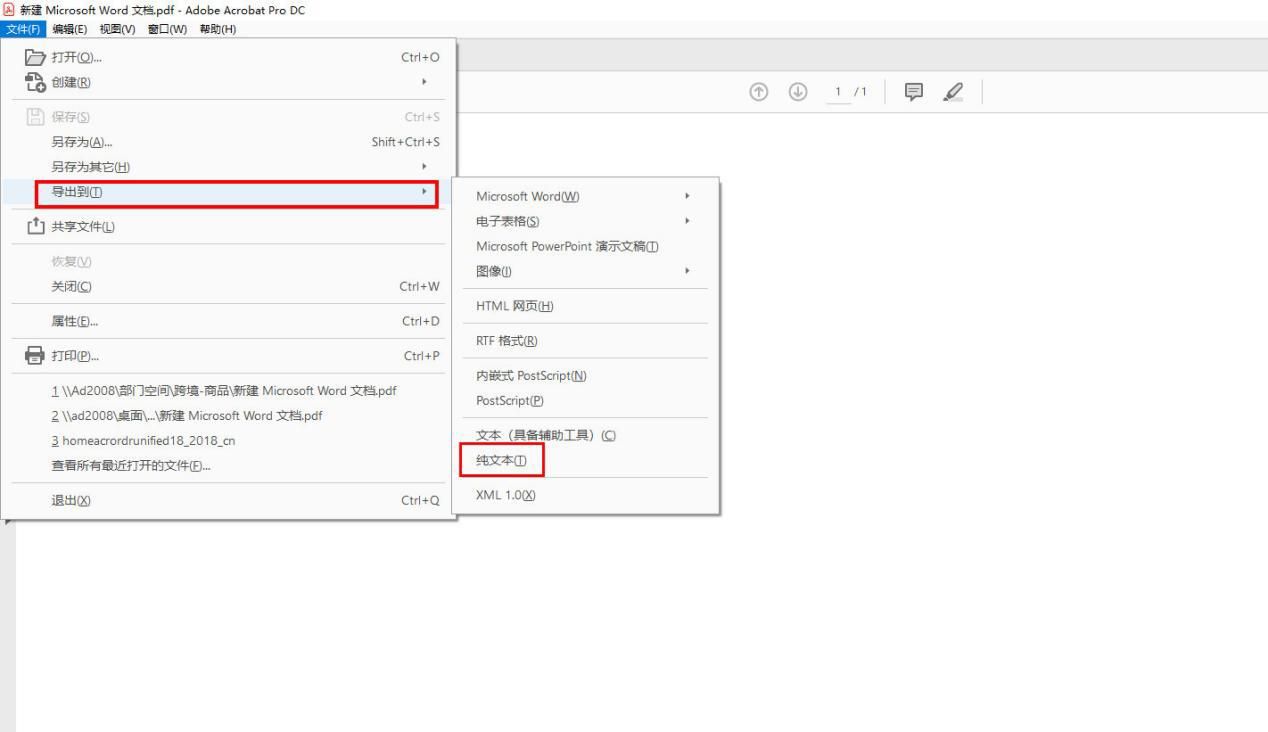Click the current page number field
Viewport: 1268px width, 732px height.
[x=840, y=92]
